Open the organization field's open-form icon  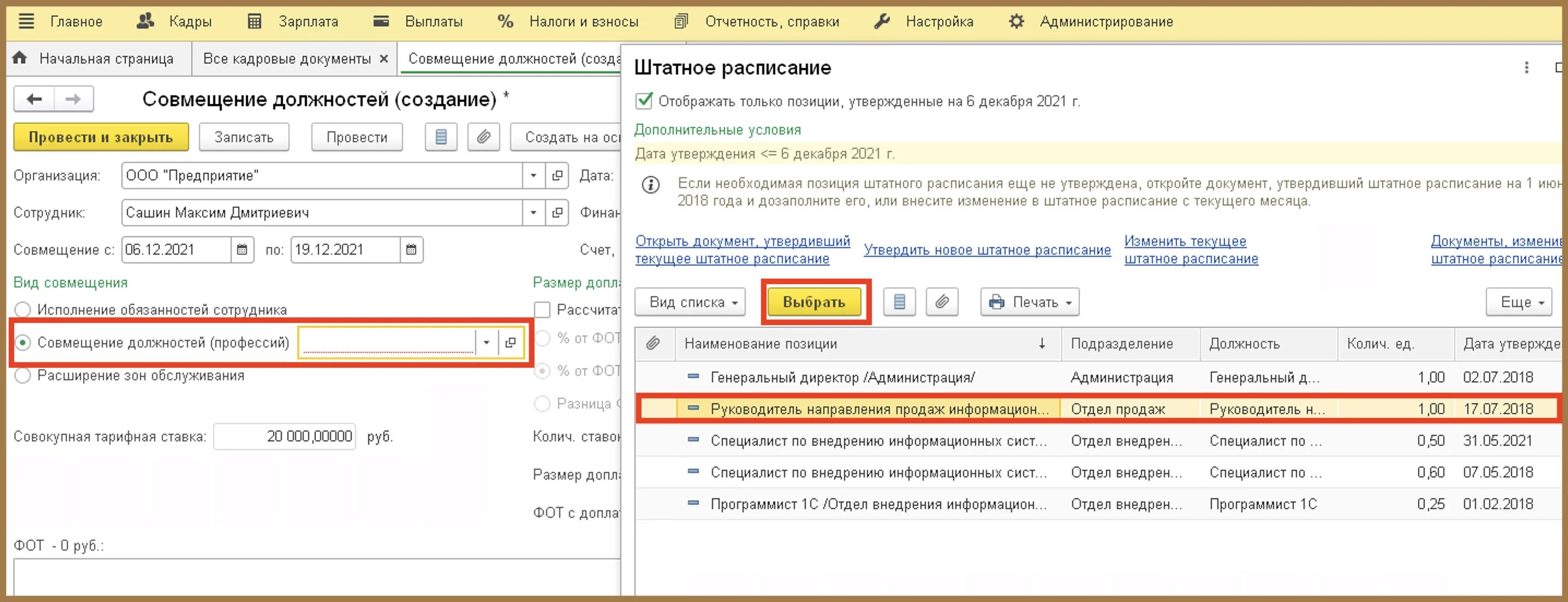(556, 176)
